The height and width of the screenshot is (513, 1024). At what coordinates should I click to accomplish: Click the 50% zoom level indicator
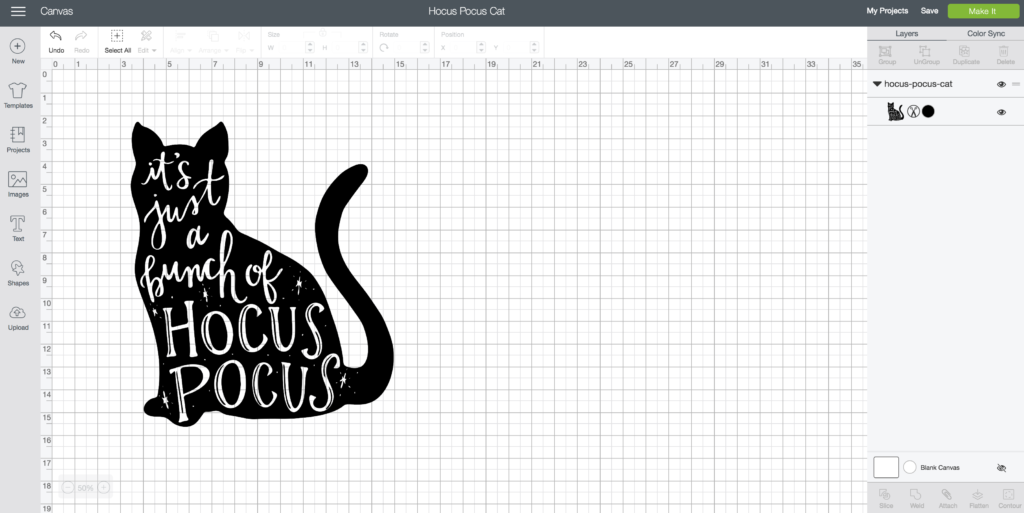[86, 488]
